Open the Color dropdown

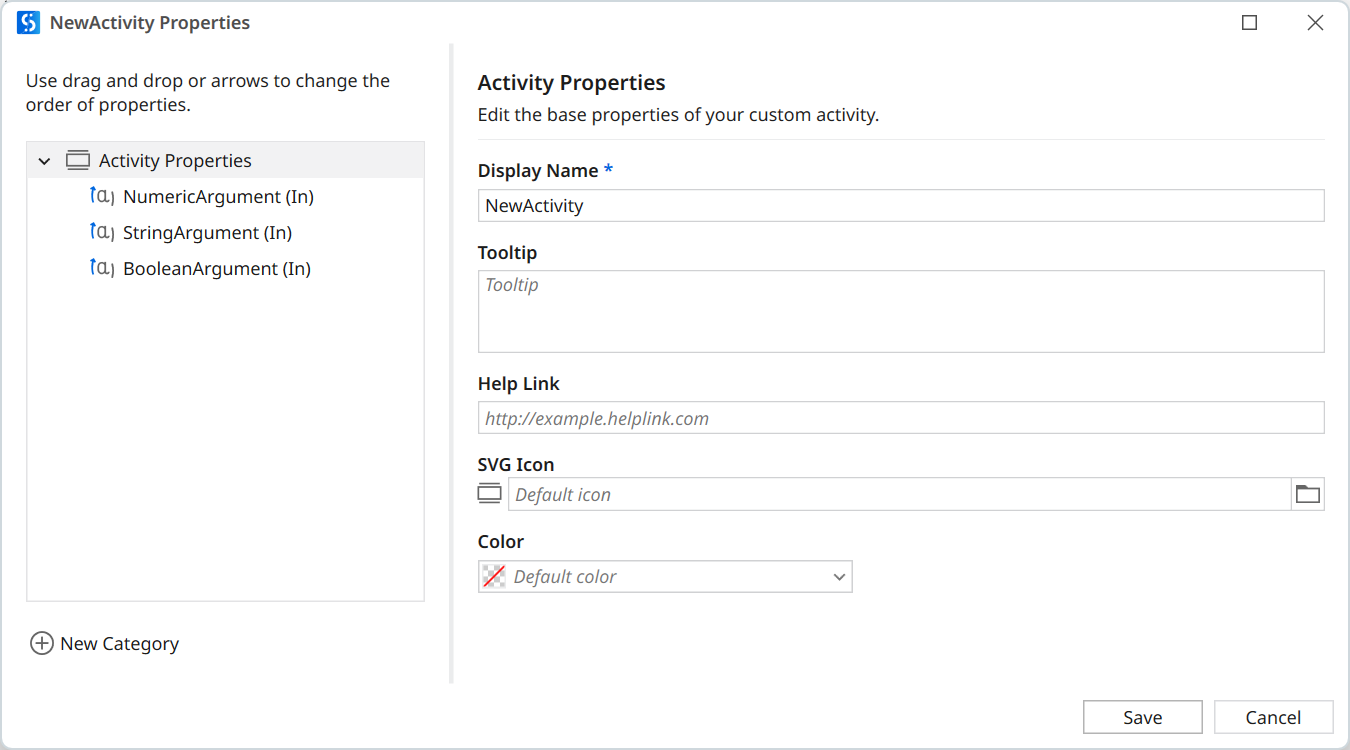[839, 577]
